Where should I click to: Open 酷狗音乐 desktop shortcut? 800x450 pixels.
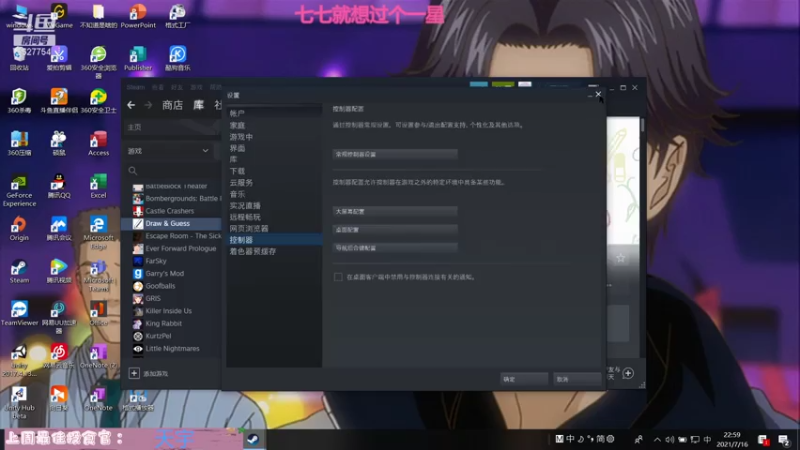tap(178, 58)
